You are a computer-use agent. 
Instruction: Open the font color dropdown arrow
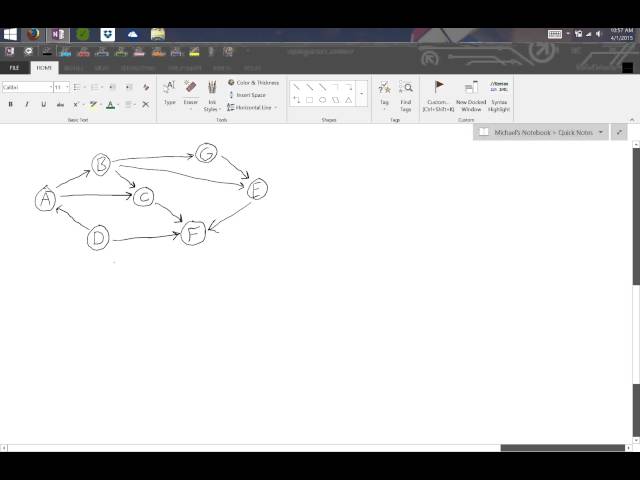(x=118, y=104)
